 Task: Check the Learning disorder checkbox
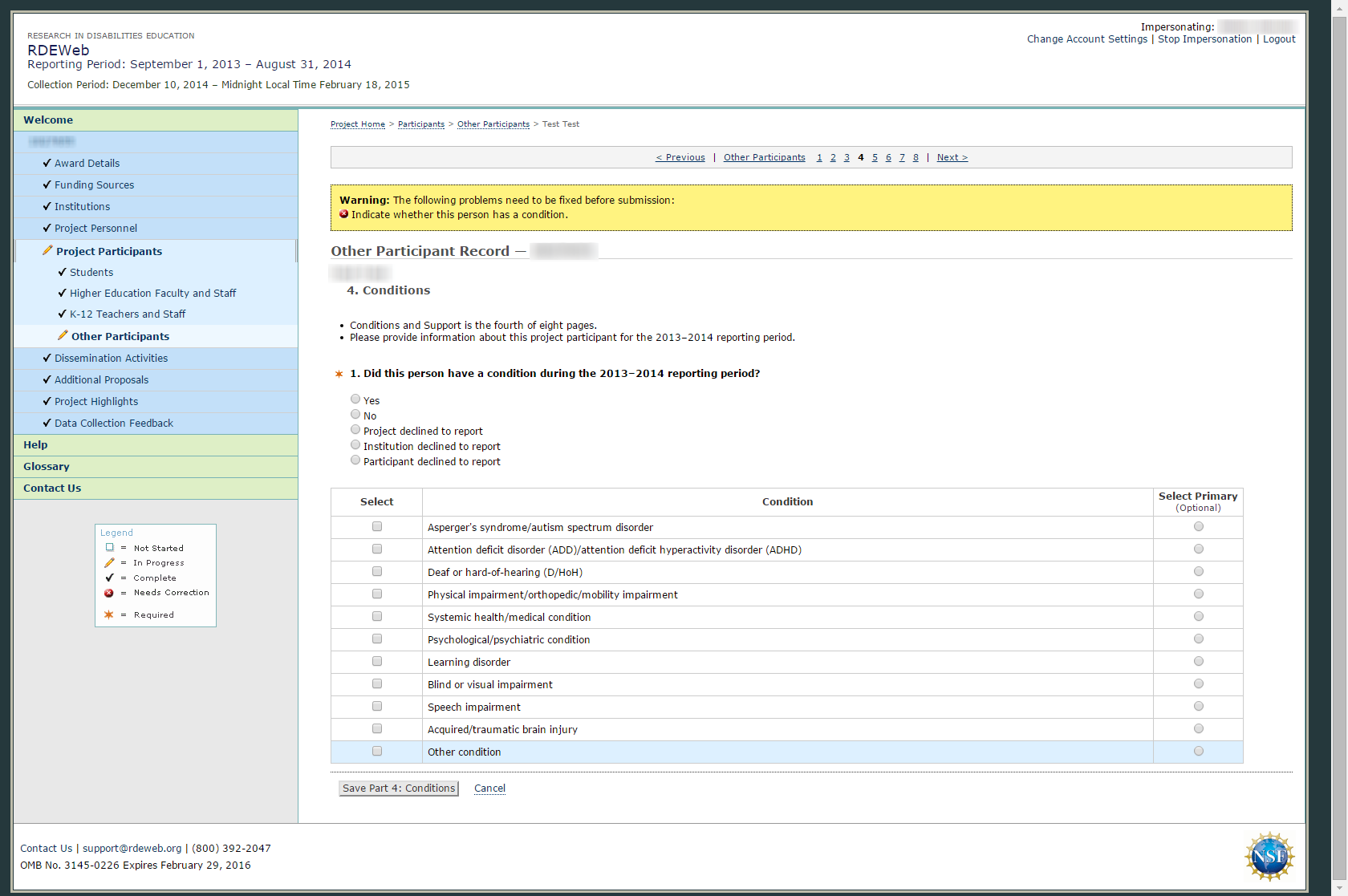click(x=377, y=662)
